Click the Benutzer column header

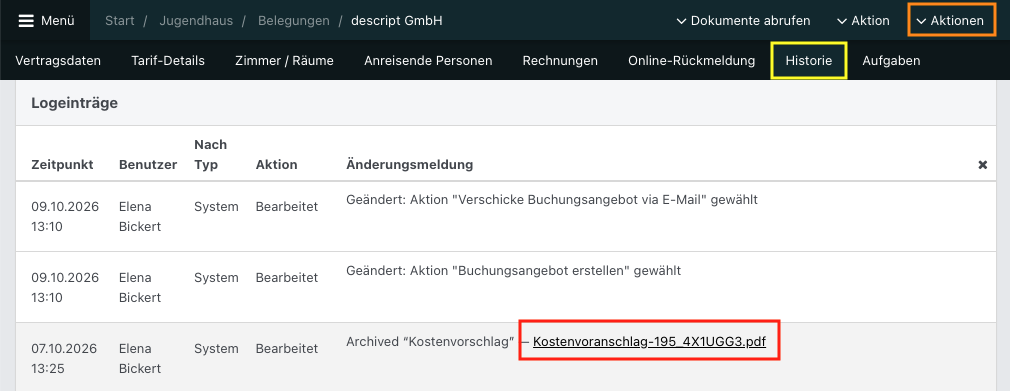click(148, 165)
